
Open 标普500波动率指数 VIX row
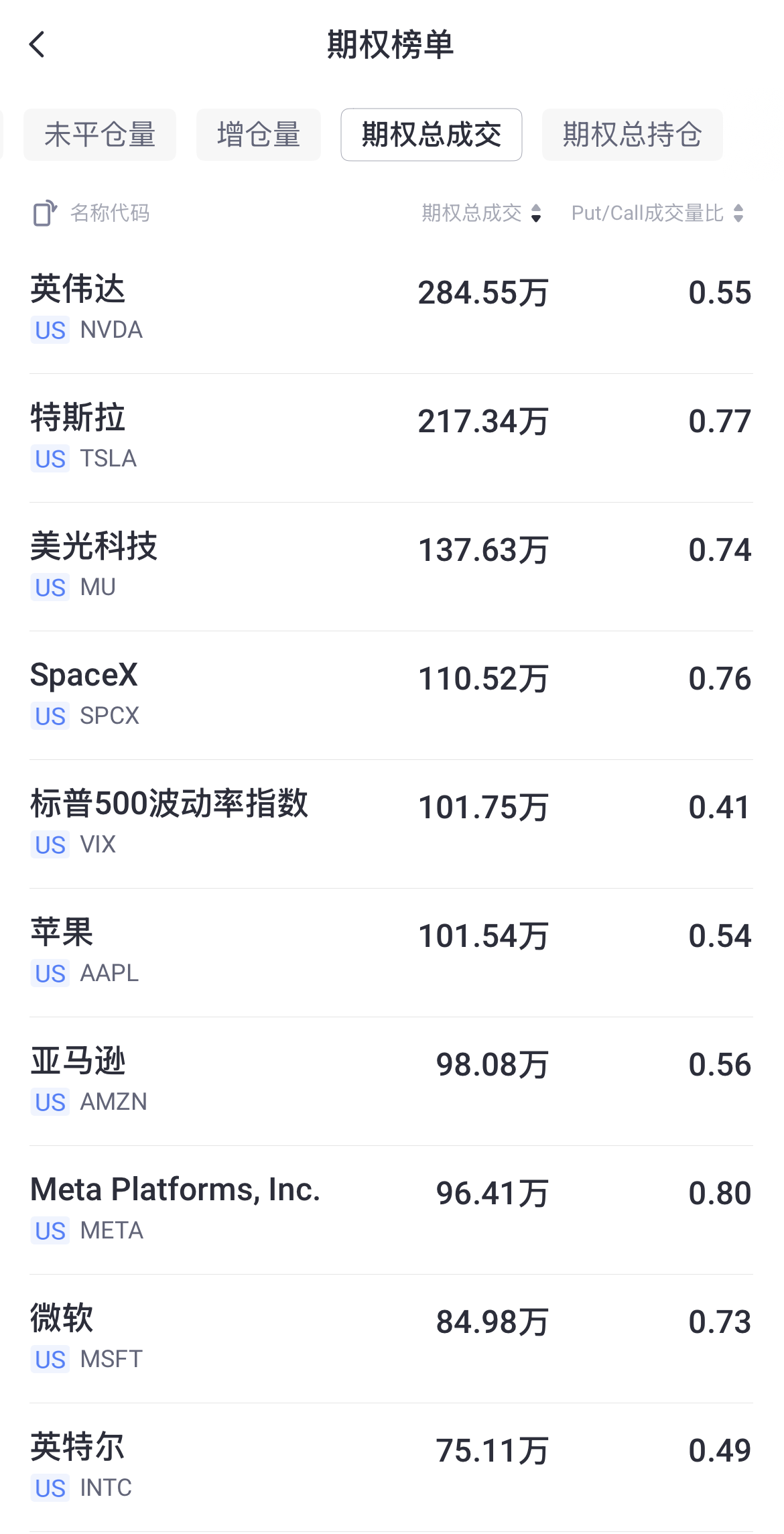[391, 824]
